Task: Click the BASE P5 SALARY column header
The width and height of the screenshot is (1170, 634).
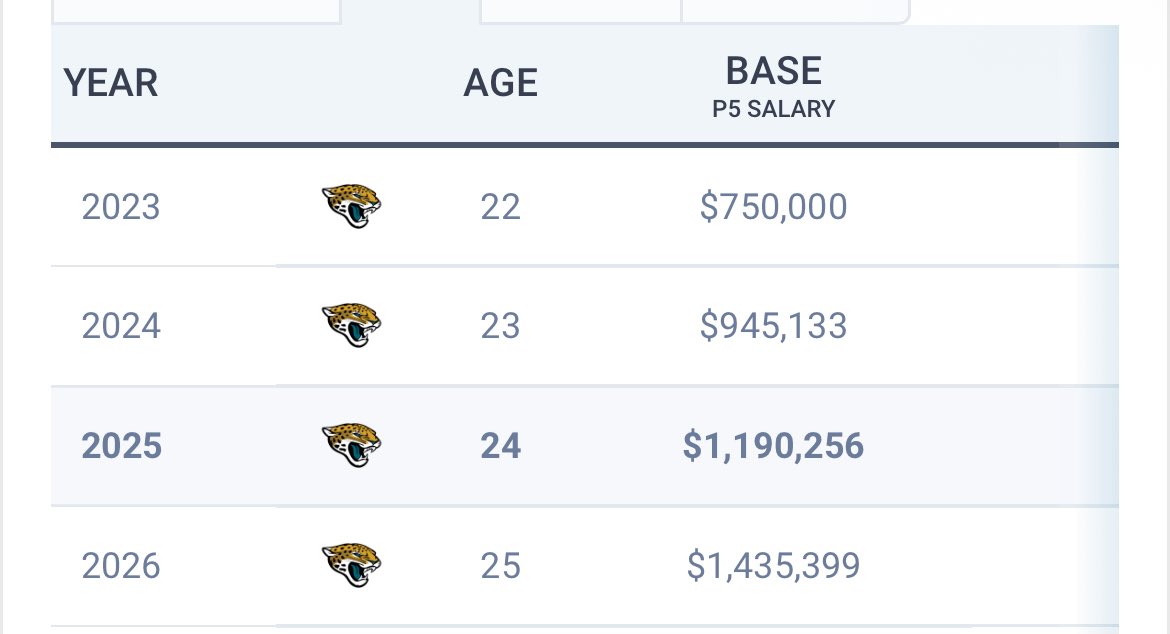Action: [x=773, y=86]
